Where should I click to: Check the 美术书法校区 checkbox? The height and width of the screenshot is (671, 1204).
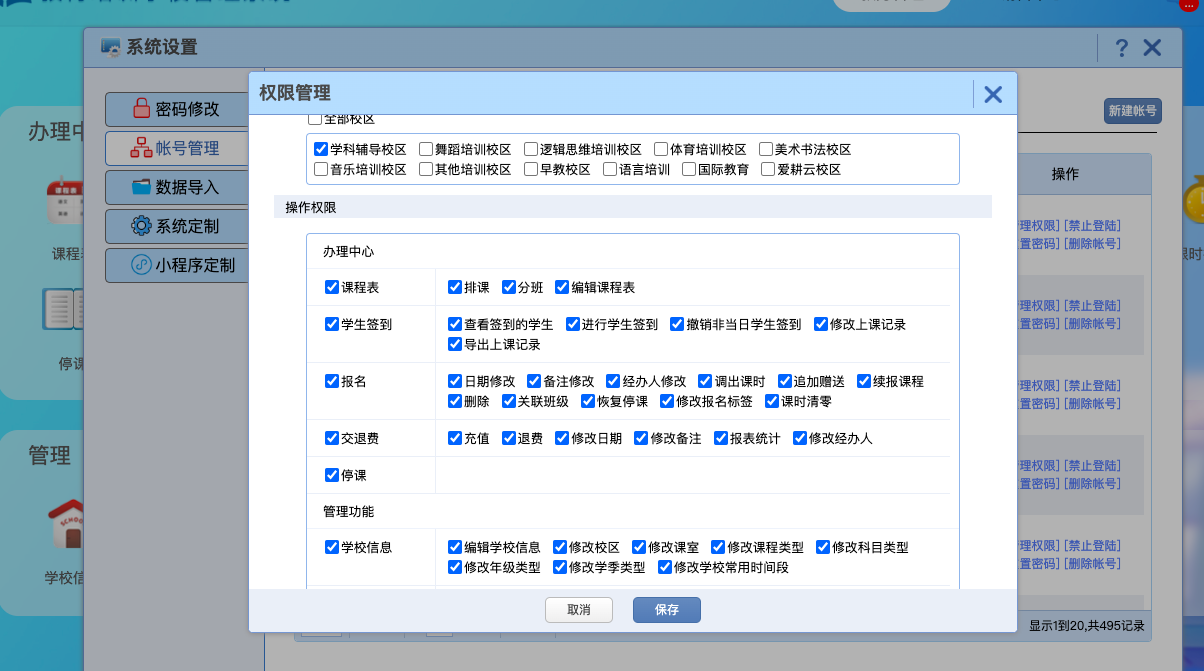(x=766, y=149)
